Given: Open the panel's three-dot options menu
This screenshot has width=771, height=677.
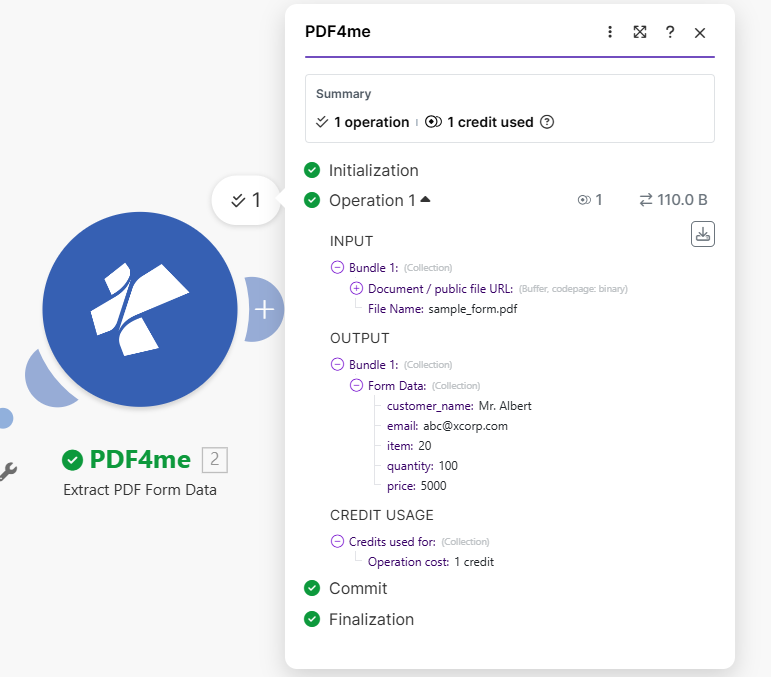Looking at the screenshot, I should [x=610, y=32].
